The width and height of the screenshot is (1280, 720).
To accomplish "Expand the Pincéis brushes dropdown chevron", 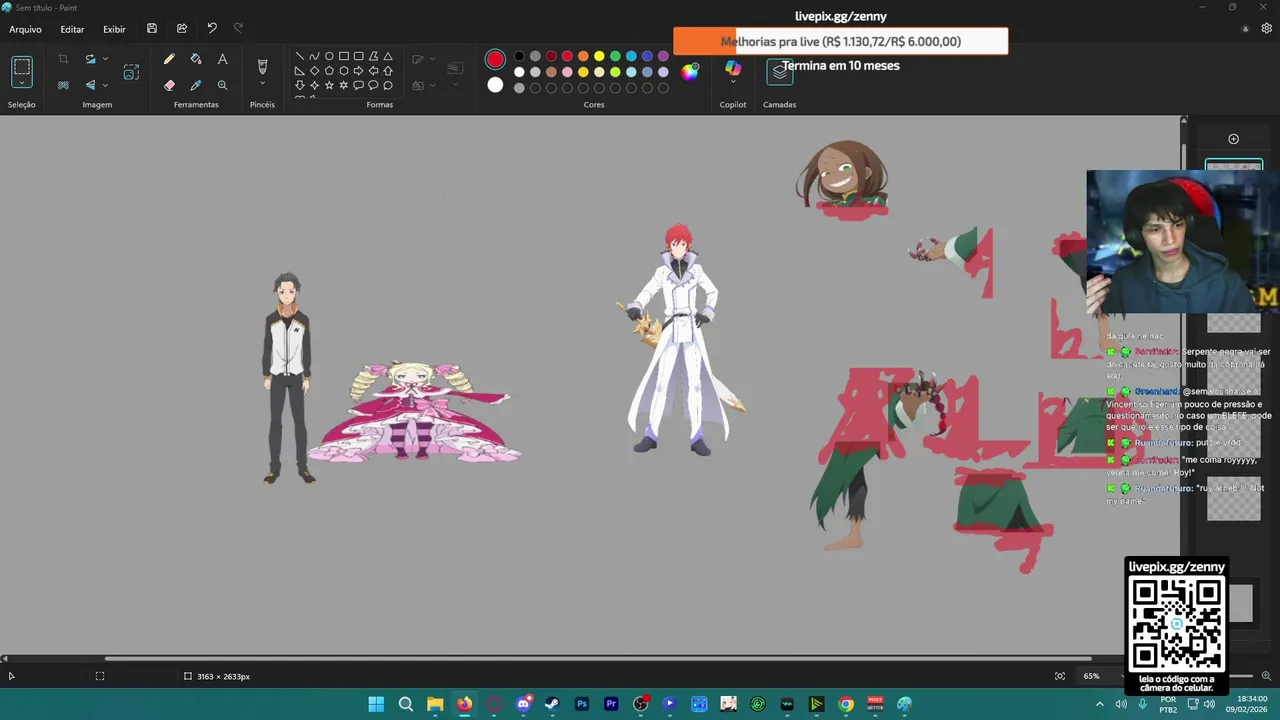I will pos(262,85).
